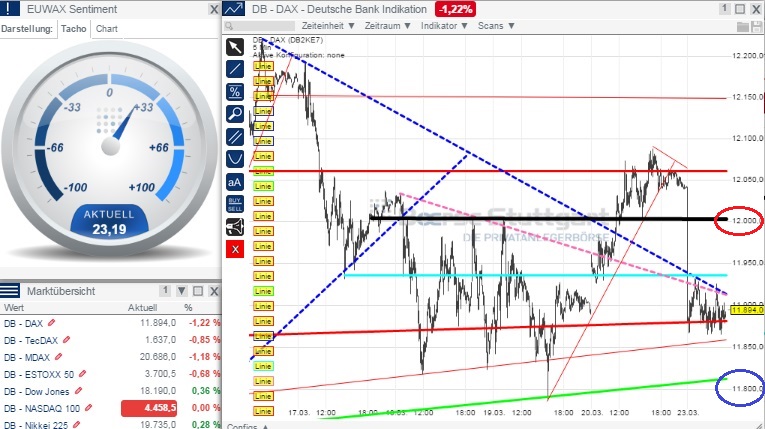Click the EUWAX Sentiment widget title
This screenshot has width=765, height=429.
pyautogui.click(x=72, y=9)
